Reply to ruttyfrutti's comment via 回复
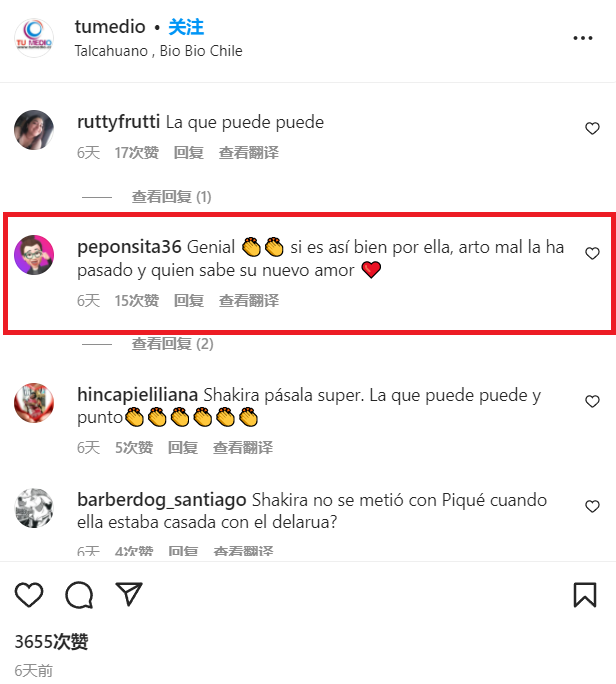The image size is (616, 684). click(x=188, y=153)
